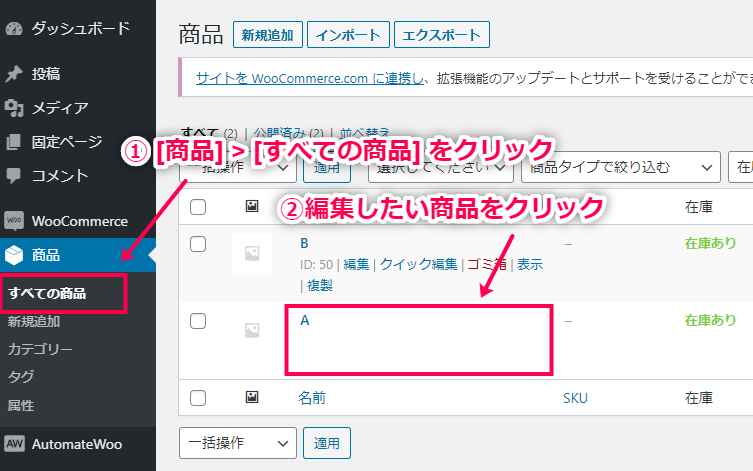Viewport: 753px width, 471px height.
Task: Click the box icon beside 商品
Action: [14, 255]
